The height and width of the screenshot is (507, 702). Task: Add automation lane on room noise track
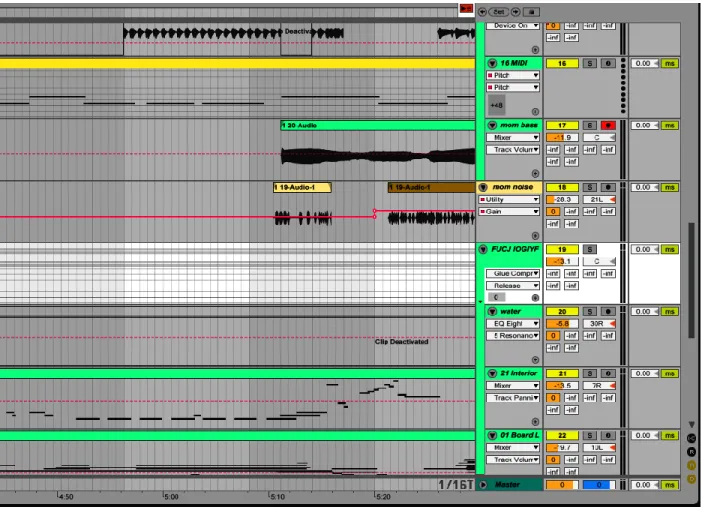[535, 236]
